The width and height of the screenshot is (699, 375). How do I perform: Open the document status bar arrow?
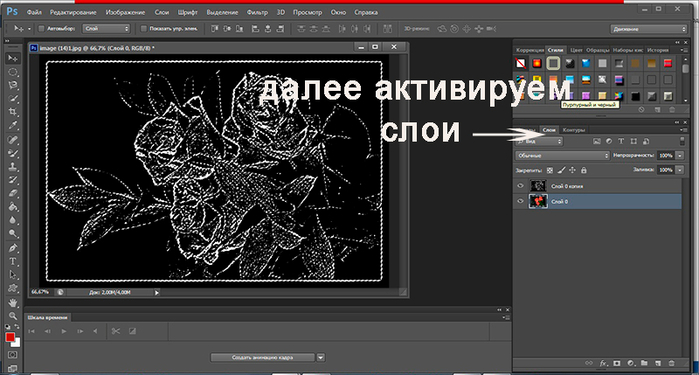(156, 293)
